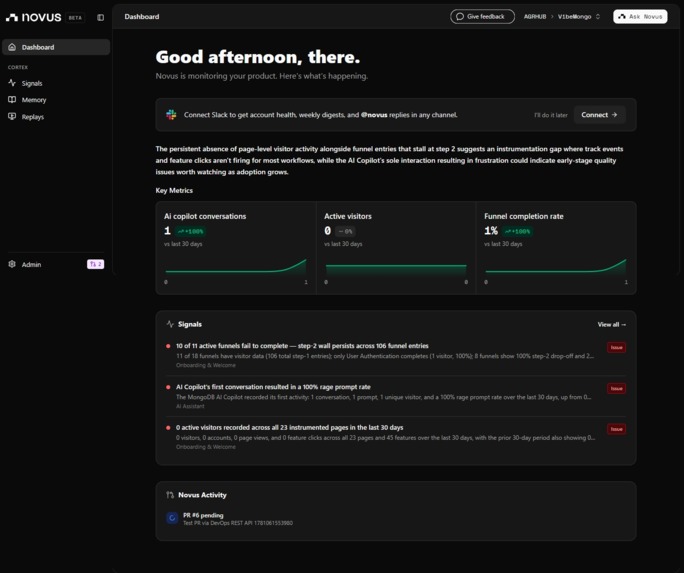Dismiss the Slack banner with I'll do it later
Viewport: 684px width, 573px height.
click(x=551, y=115)
